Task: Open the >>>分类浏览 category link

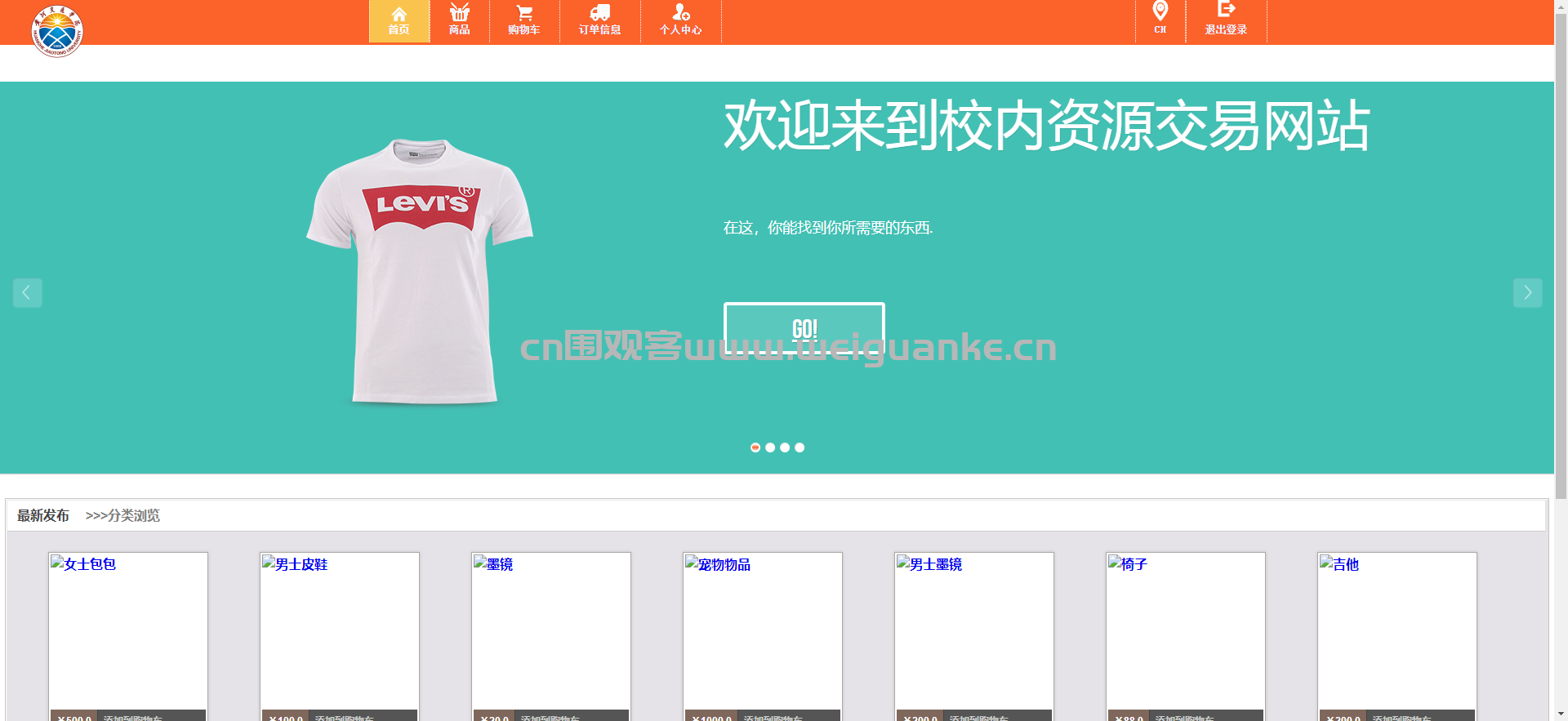Action: pos(122,515)
